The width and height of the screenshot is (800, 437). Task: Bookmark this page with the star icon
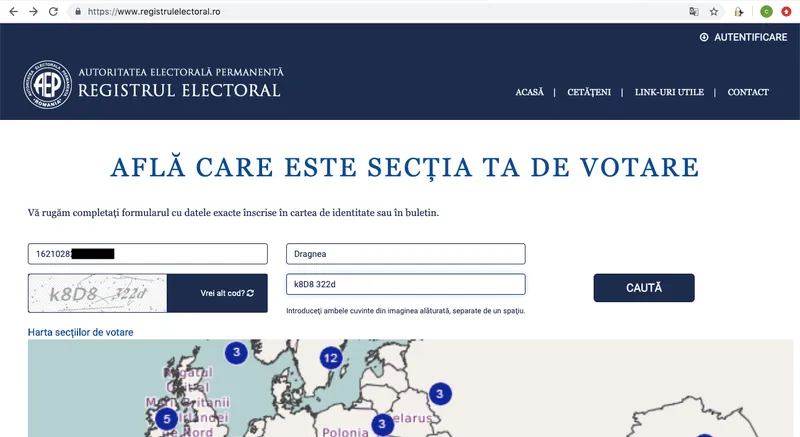(714, 11)
